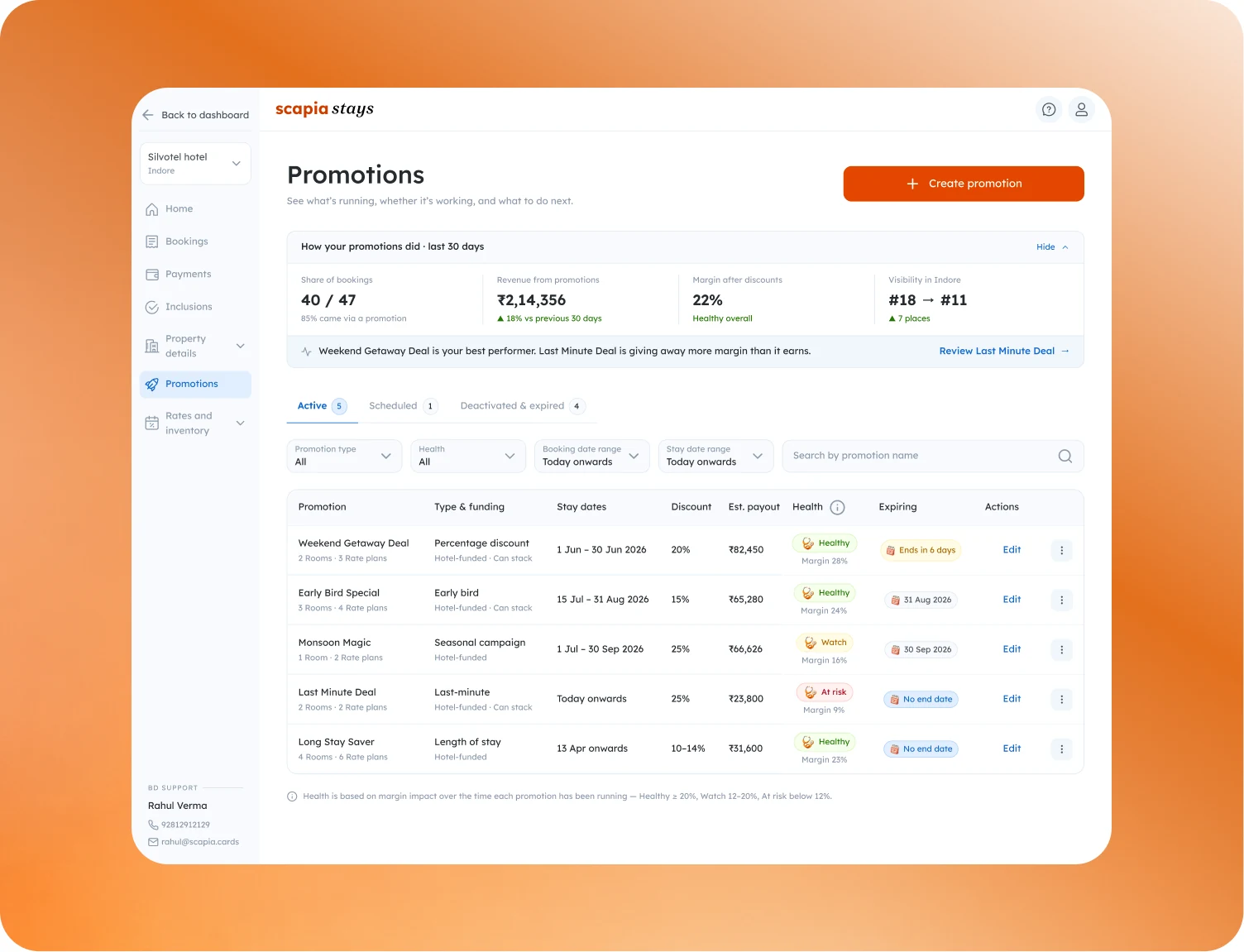1244x952 pixels.
Task: Open the Health filter dropdown
Action: pos(468,456)
